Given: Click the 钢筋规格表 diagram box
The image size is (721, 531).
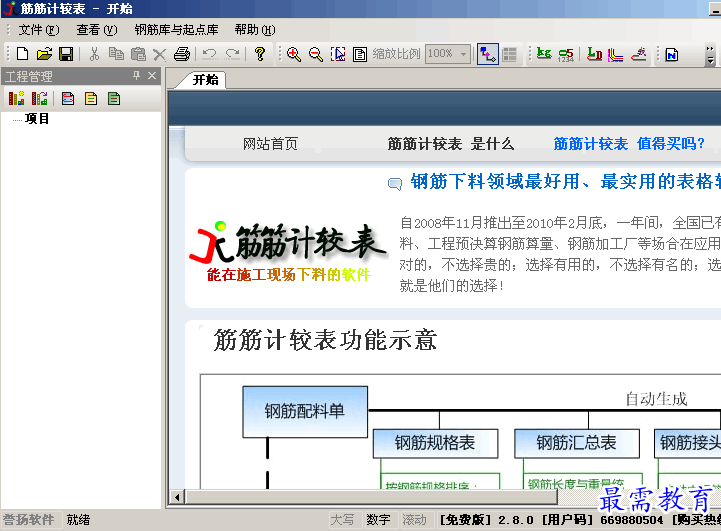Looking at the screenshot, I should coord(435,443).
